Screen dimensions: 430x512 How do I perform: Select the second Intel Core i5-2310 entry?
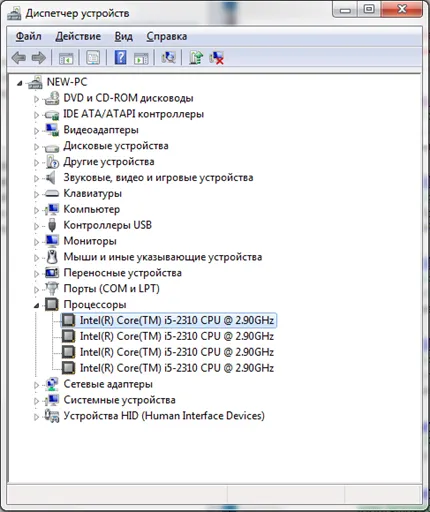pyautogui.click(x=177, y=336)
